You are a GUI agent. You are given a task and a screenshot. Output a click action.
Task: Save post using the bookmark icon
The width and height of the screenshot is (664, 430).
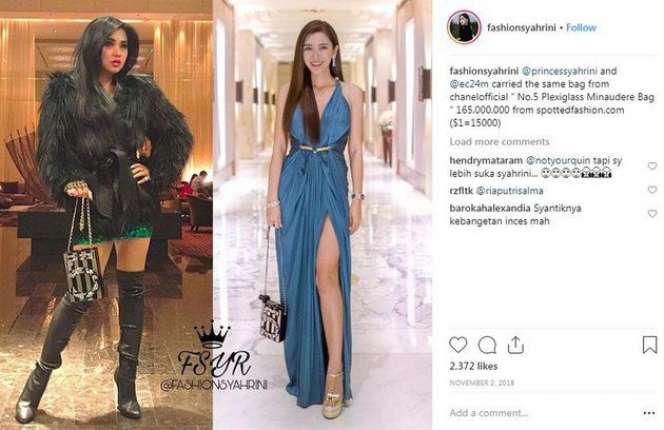point(650,344)
